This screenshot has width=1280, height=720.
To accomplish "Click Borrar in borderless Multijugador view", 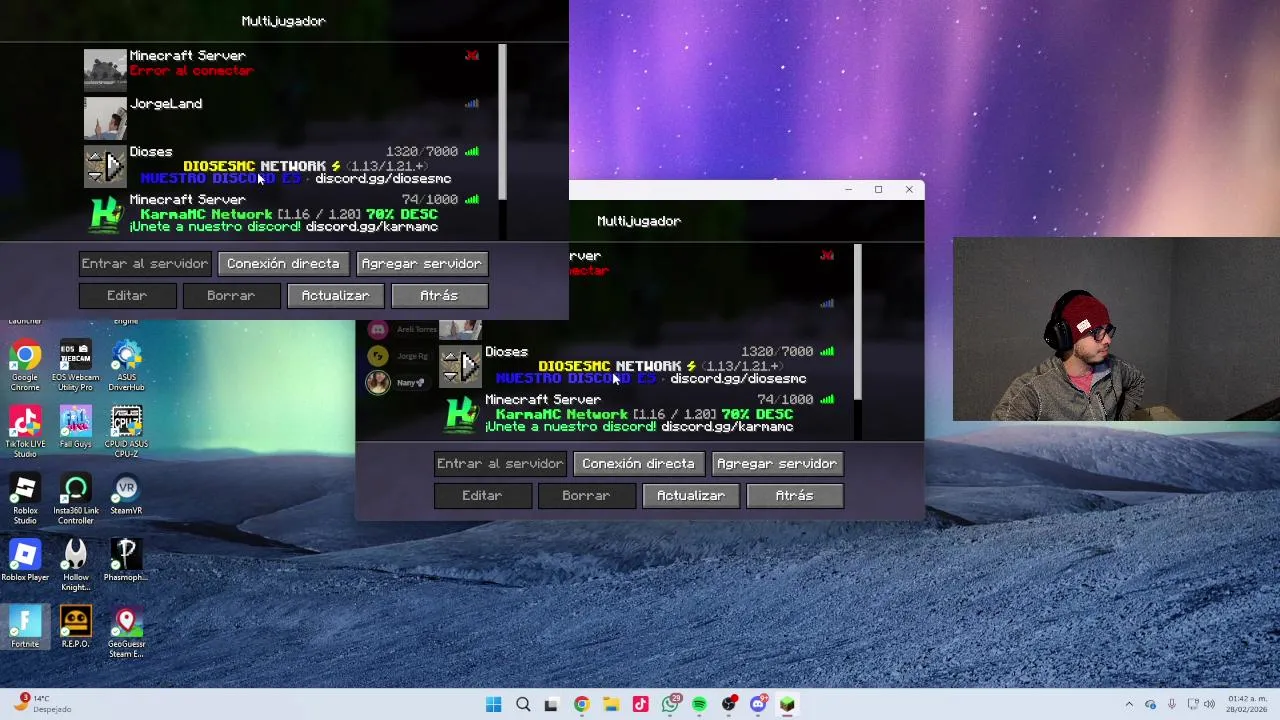I will [x=231, y=295].
